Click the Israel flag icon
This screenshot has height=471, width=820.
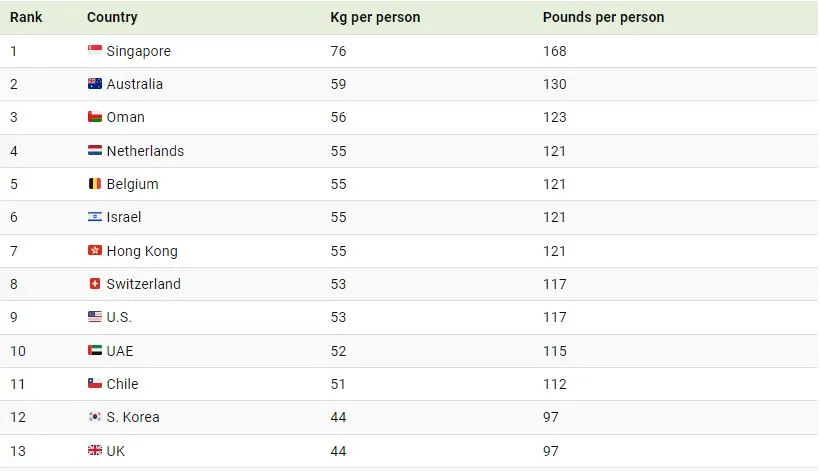(95, 217)
